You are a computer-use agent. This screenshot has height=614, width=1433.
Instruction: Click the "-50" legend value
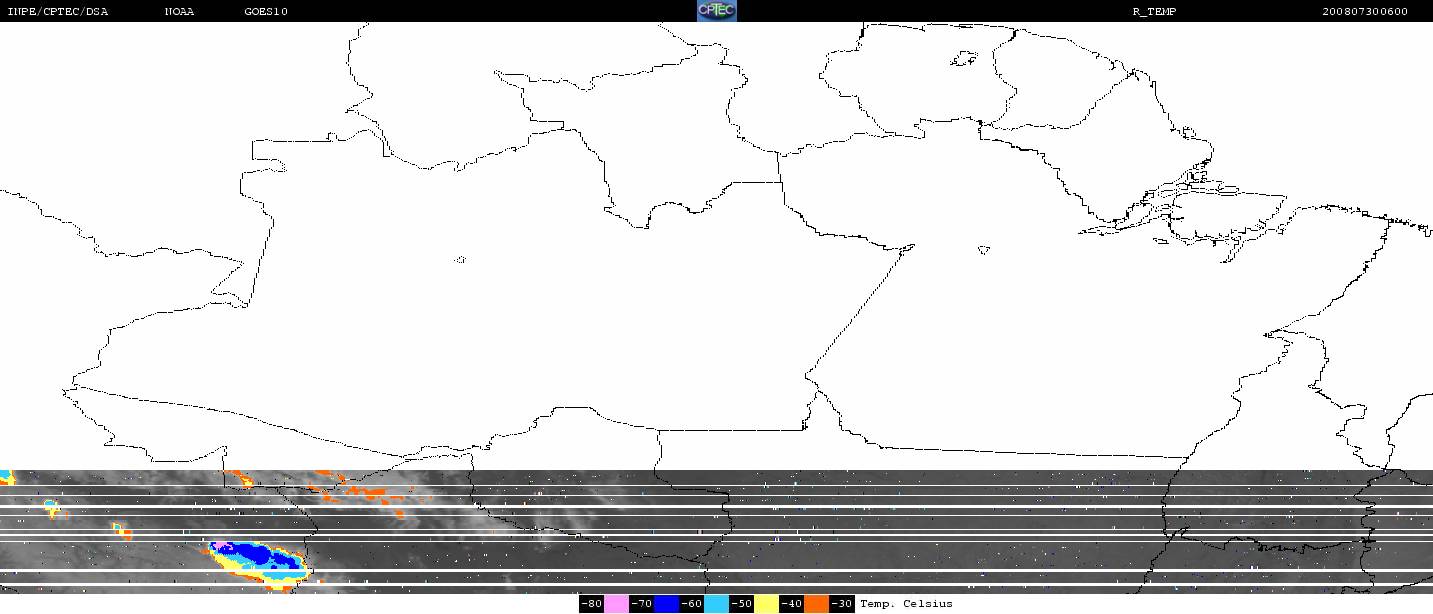click(741, 604)
